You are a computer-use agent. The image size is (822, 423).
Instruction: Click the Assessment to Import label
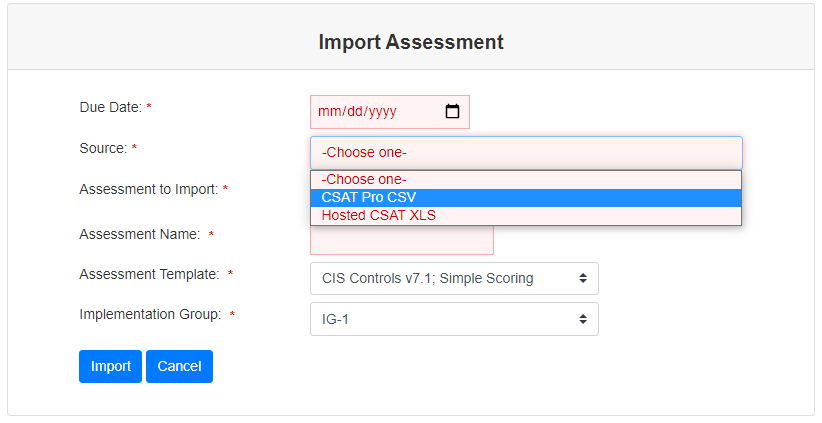point(147,189)
